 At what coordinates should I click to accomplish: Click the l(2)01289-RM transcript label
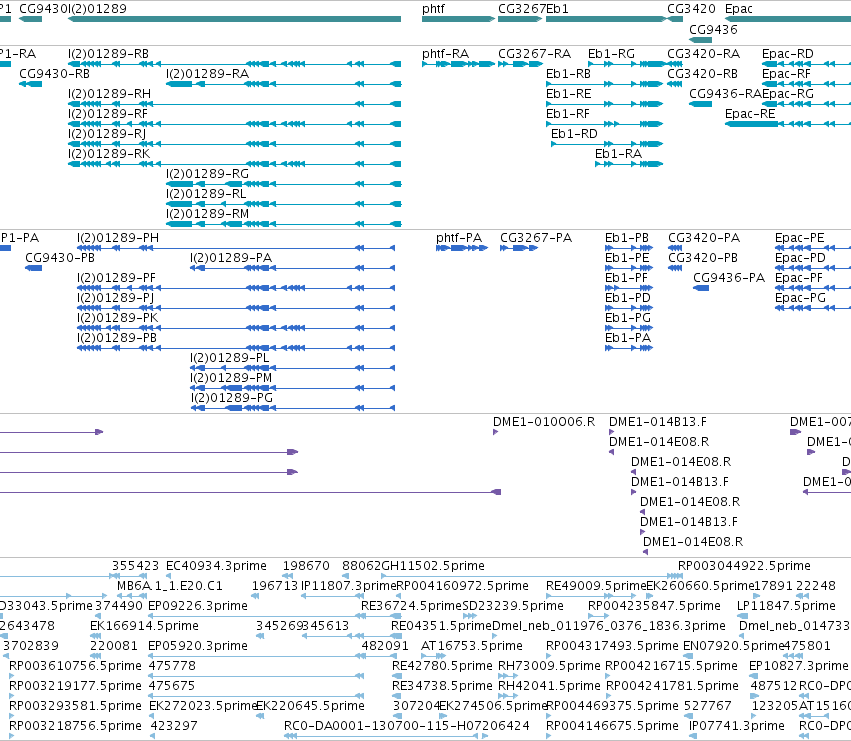click(207, 214)
